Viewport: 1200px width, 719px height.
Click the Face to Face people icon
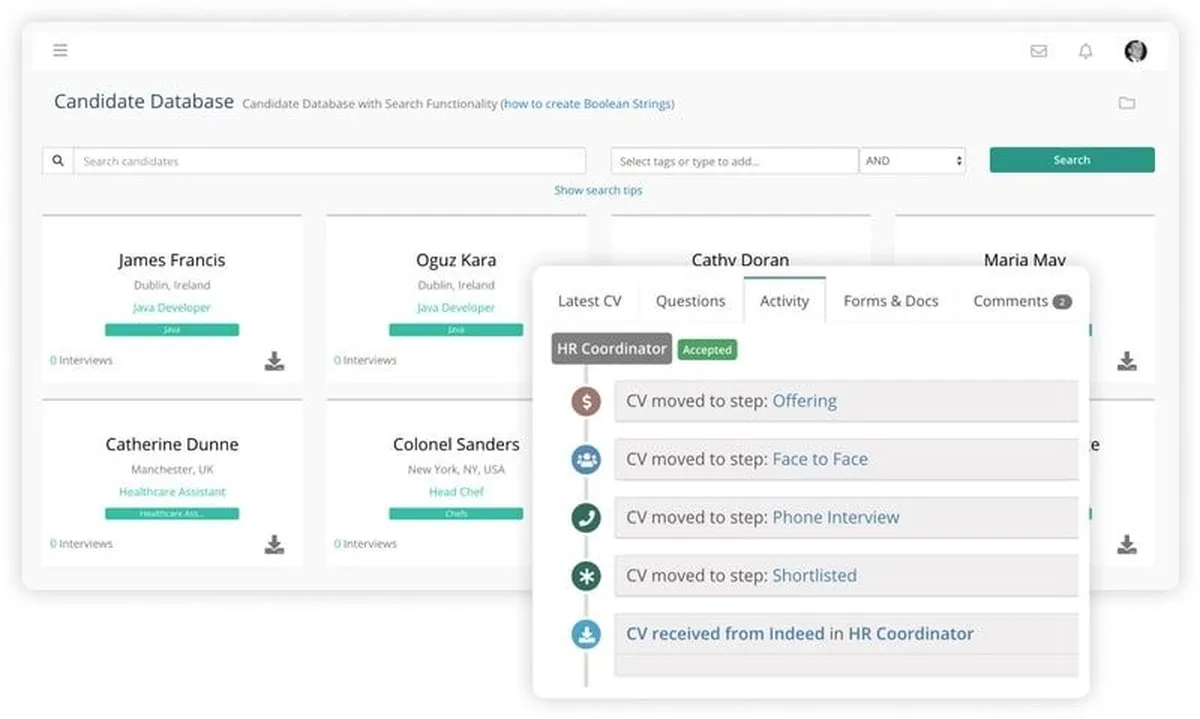[586, 460]
